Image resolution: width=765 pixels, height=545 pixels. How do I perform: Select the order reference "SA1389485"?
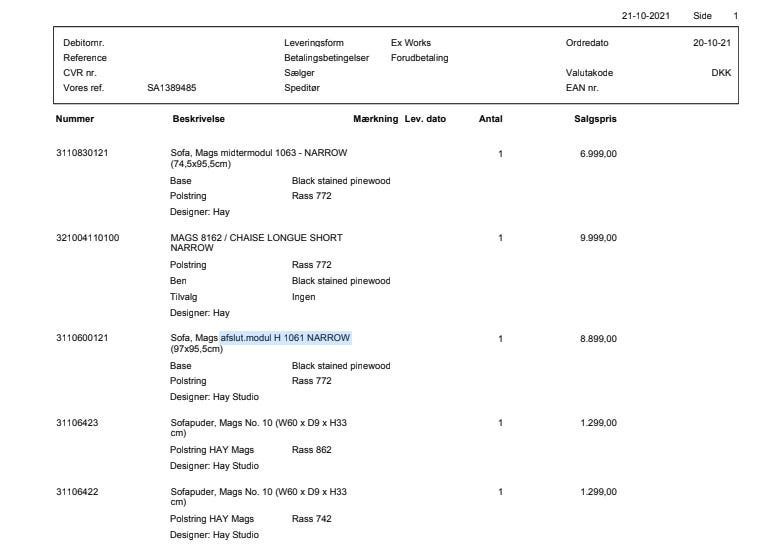pos(172,88)
